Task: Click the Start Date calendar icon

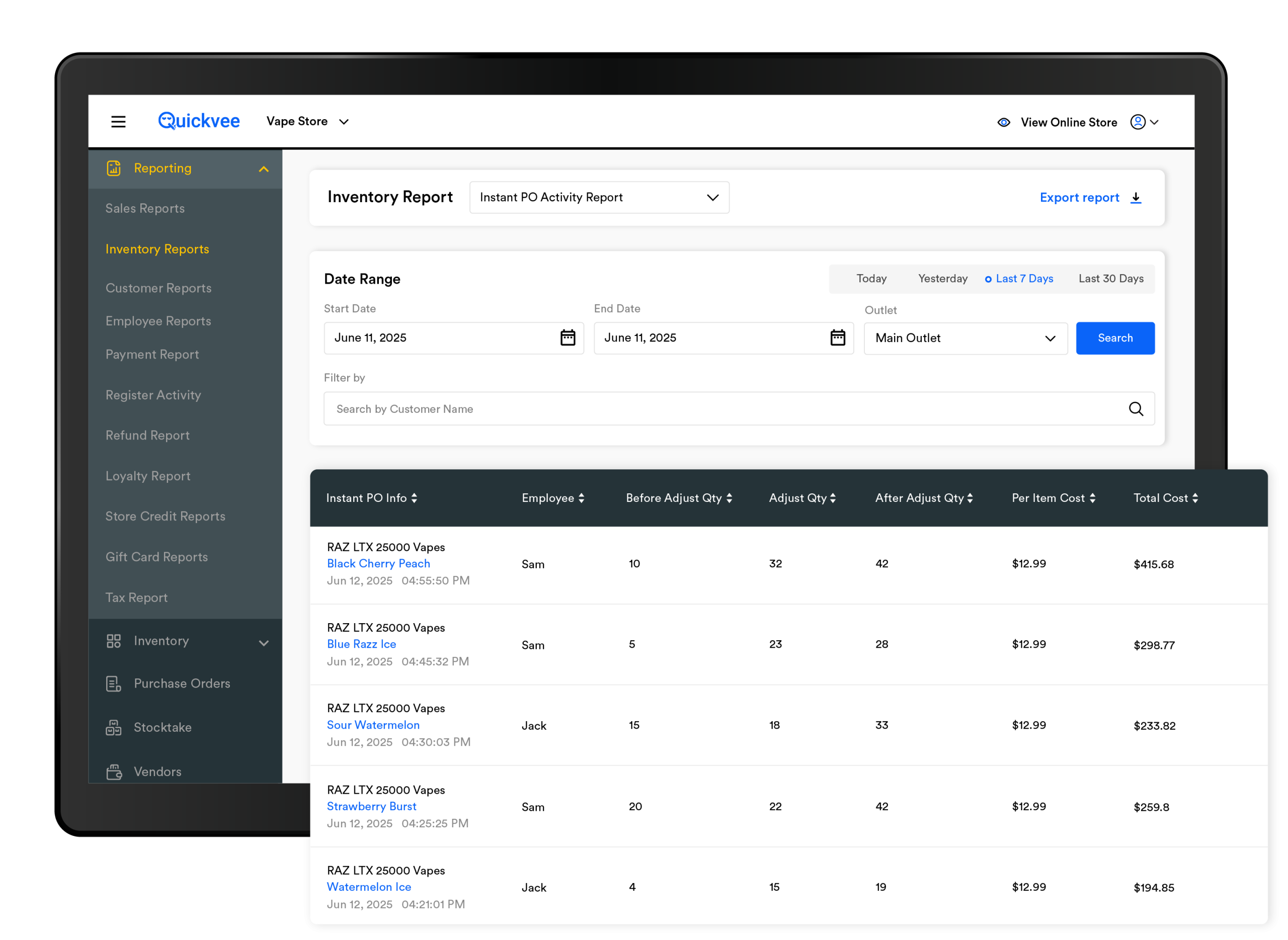Action: [568, 338]
